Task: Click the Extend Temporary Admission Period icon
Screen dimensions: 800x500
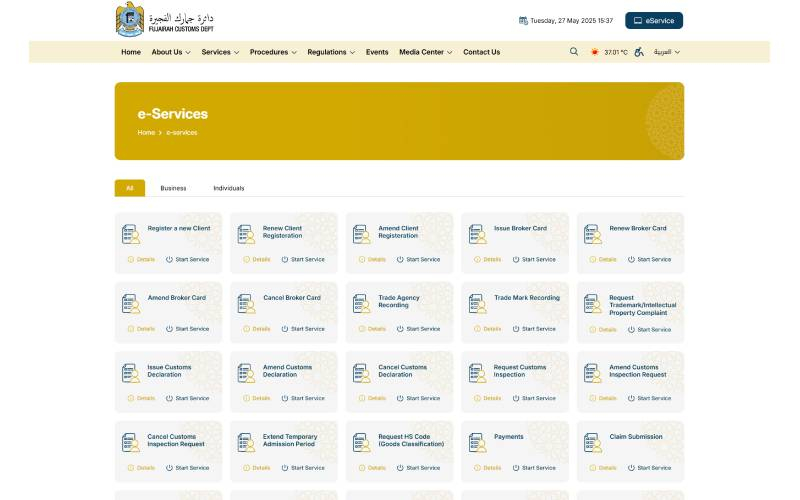Action: click(246, 442)
